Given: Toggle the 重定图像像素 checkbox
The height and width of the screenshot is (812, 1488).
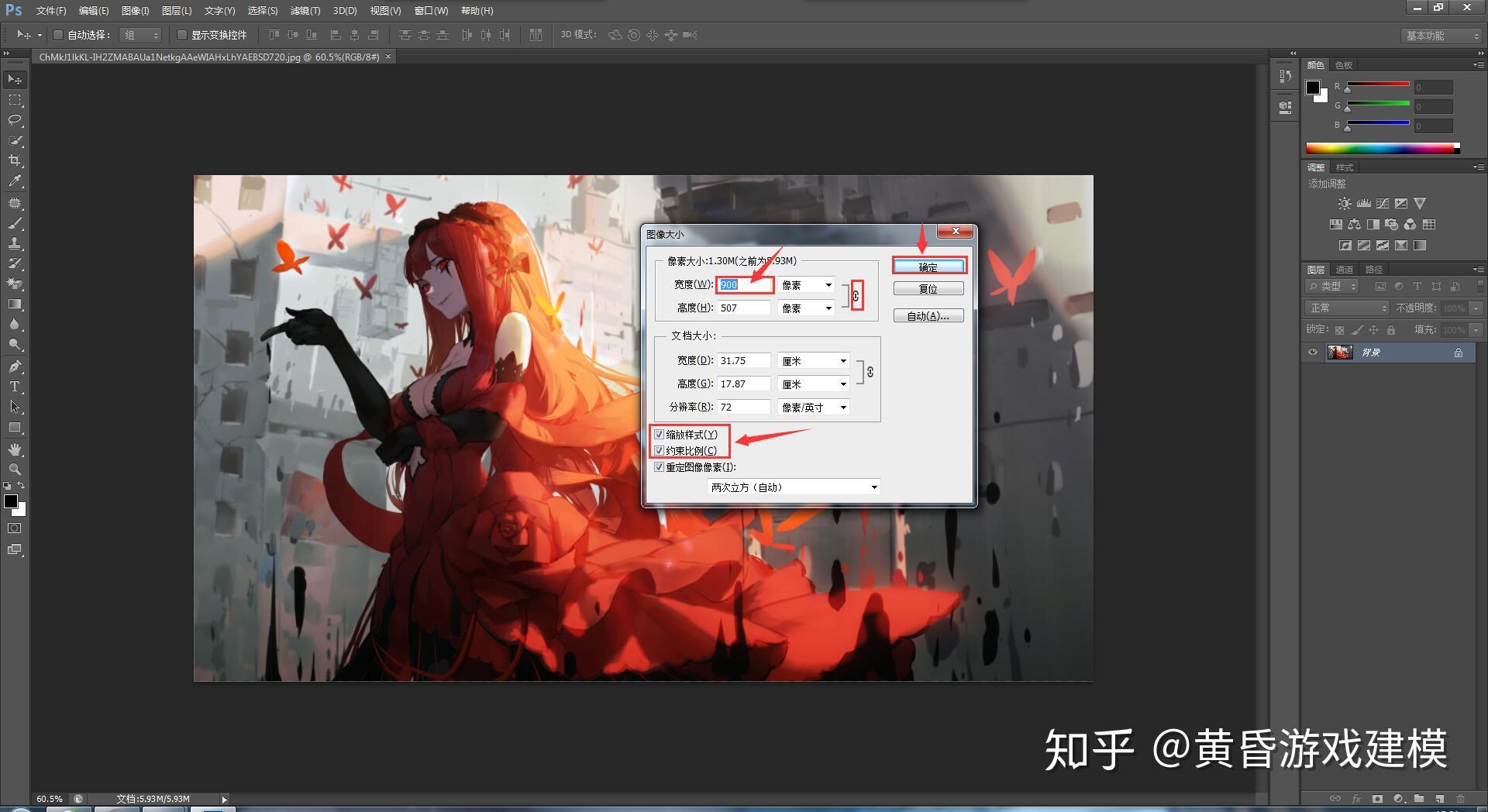Looking at the screenshot, I should point(660,467).
